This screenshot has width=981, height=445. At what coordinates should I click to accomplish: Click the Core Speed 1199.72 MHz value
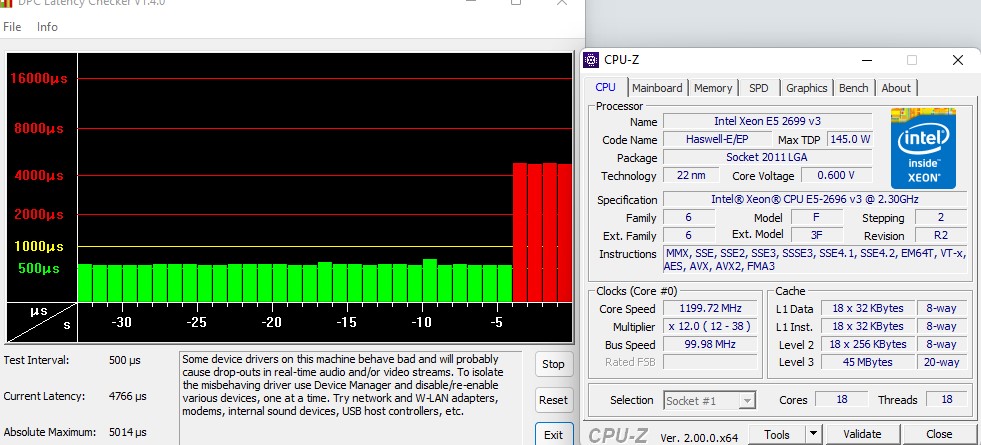click(x=710, y=309)
